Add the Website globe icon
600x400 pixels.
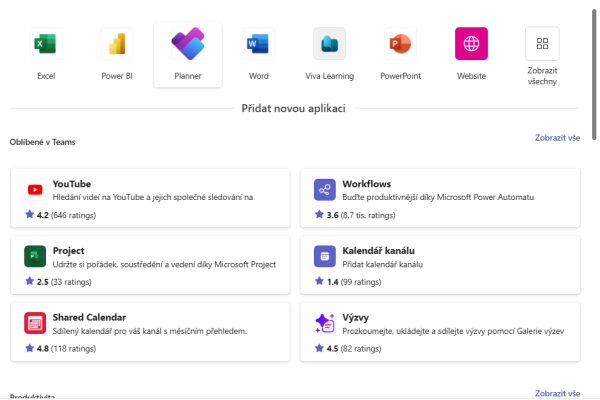pos(471,44)
